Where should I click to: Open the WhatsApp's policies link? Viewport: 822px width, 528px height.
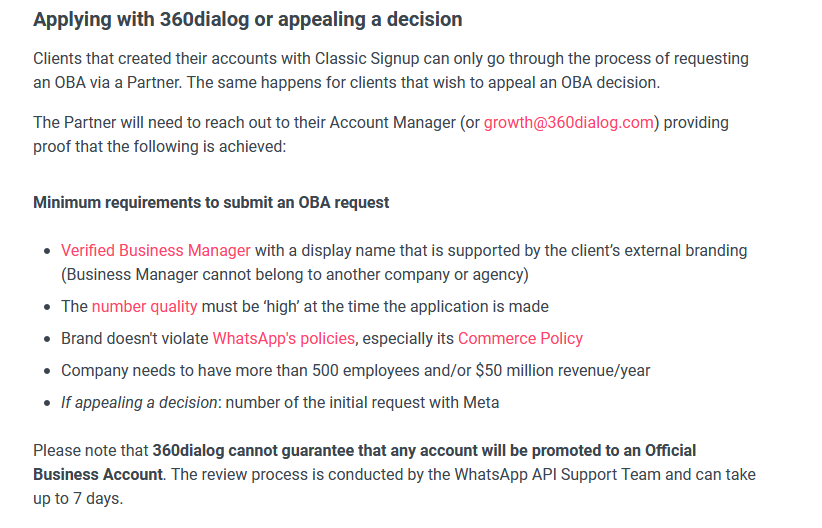[x=284, y=339]
